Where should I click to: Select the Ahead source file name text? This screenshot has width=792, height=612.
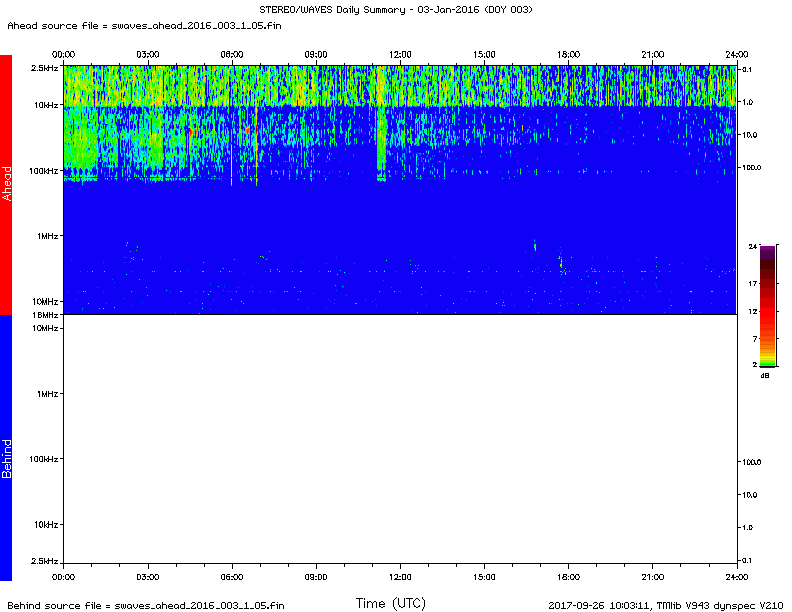(x=145, y=25)
